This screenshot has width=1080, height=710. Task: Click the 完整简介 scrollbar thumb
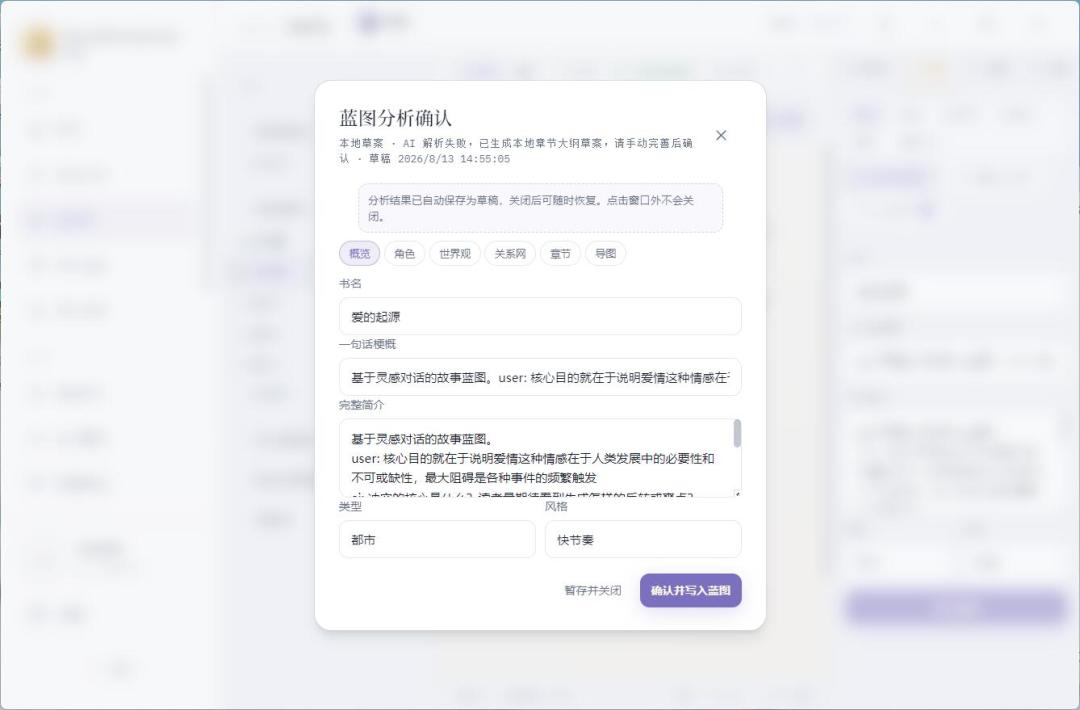point(737,434)
